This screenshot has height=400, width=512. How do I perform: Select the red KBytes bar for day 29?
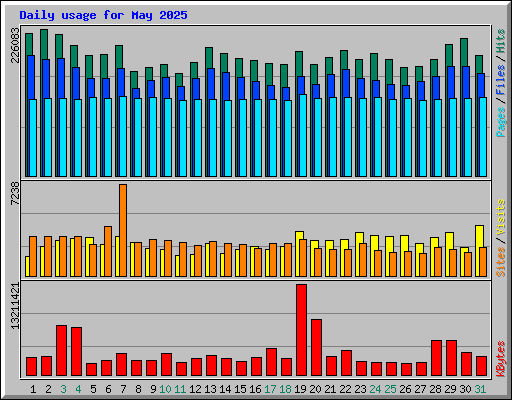coord(451,358)
